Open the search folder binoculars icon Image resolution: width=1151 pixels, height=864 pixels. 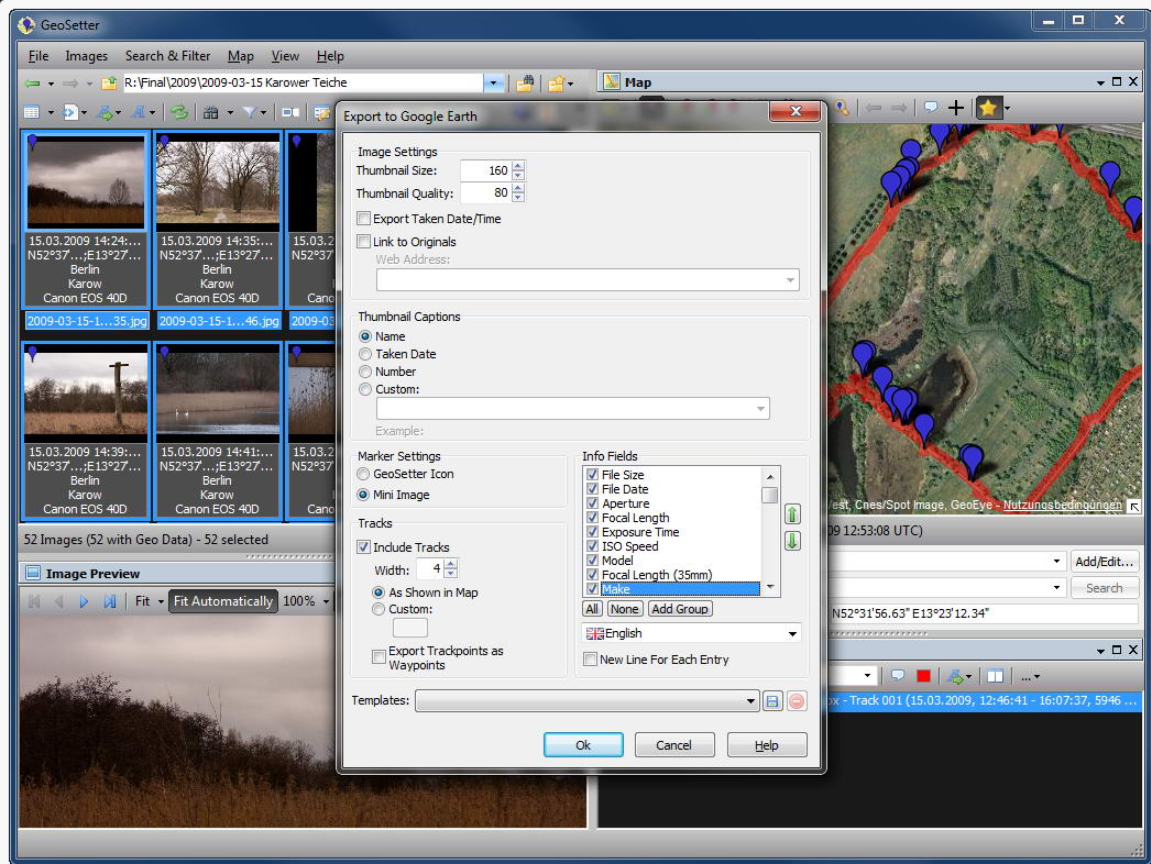(525, 84)
